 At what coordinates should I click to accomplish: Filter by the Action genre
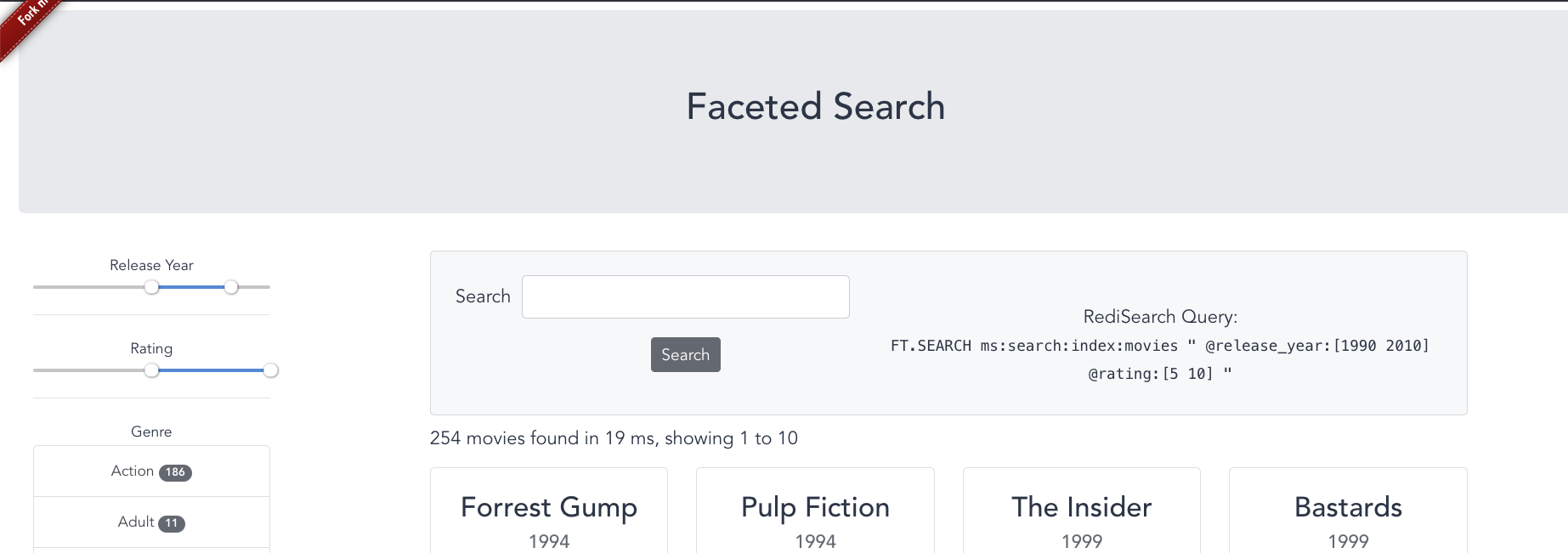tap(133, 471)
